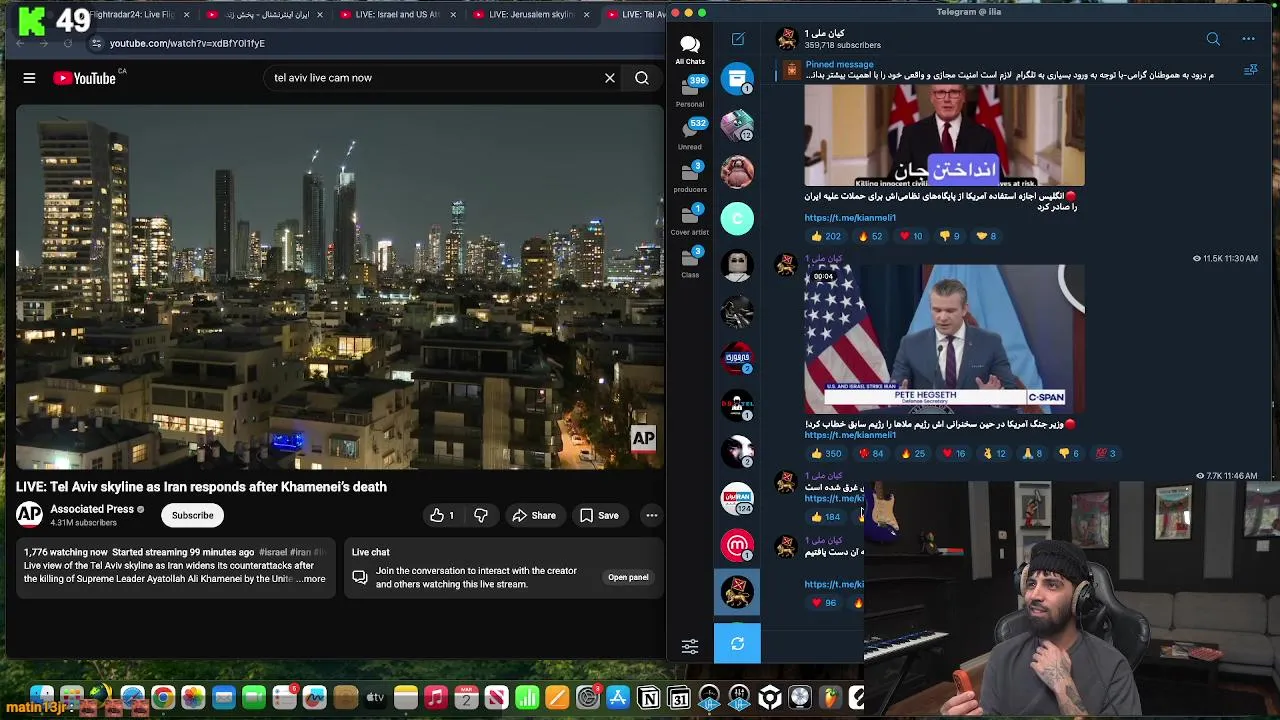Dislike the Tel Aviv skyline video
The image size is (1280, 720).
(x=481, y=515)
